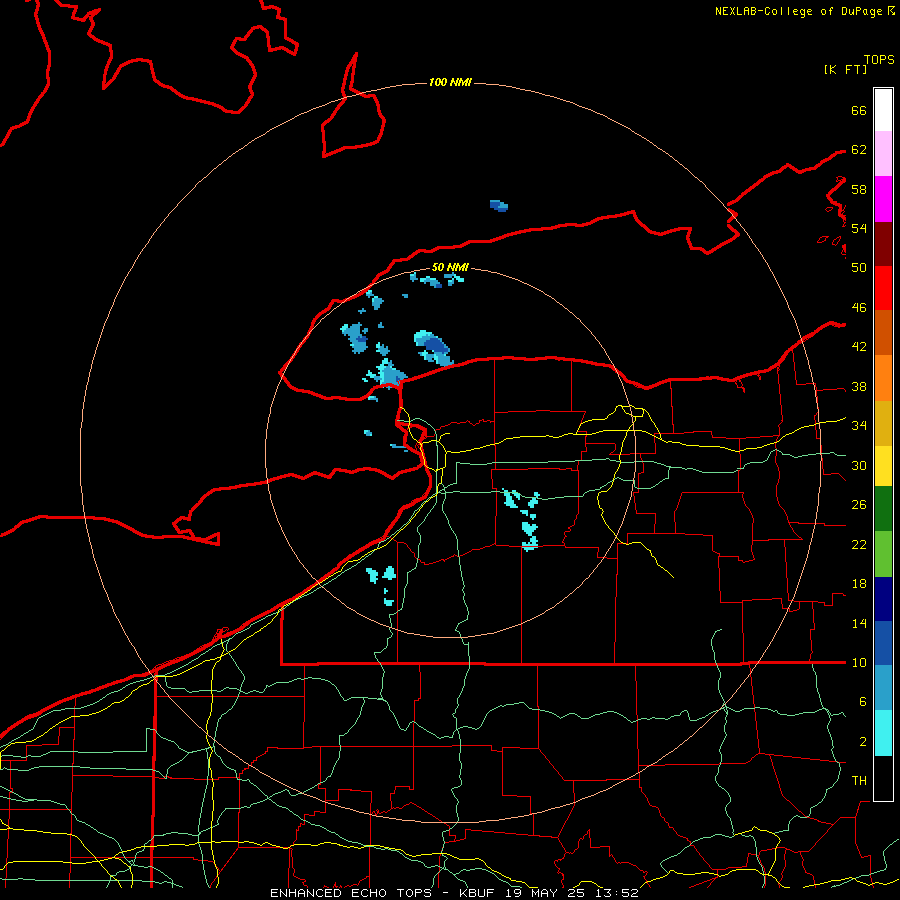Click the 58 legend value
Screen dimensions: 900x900
tap(859, 189)
